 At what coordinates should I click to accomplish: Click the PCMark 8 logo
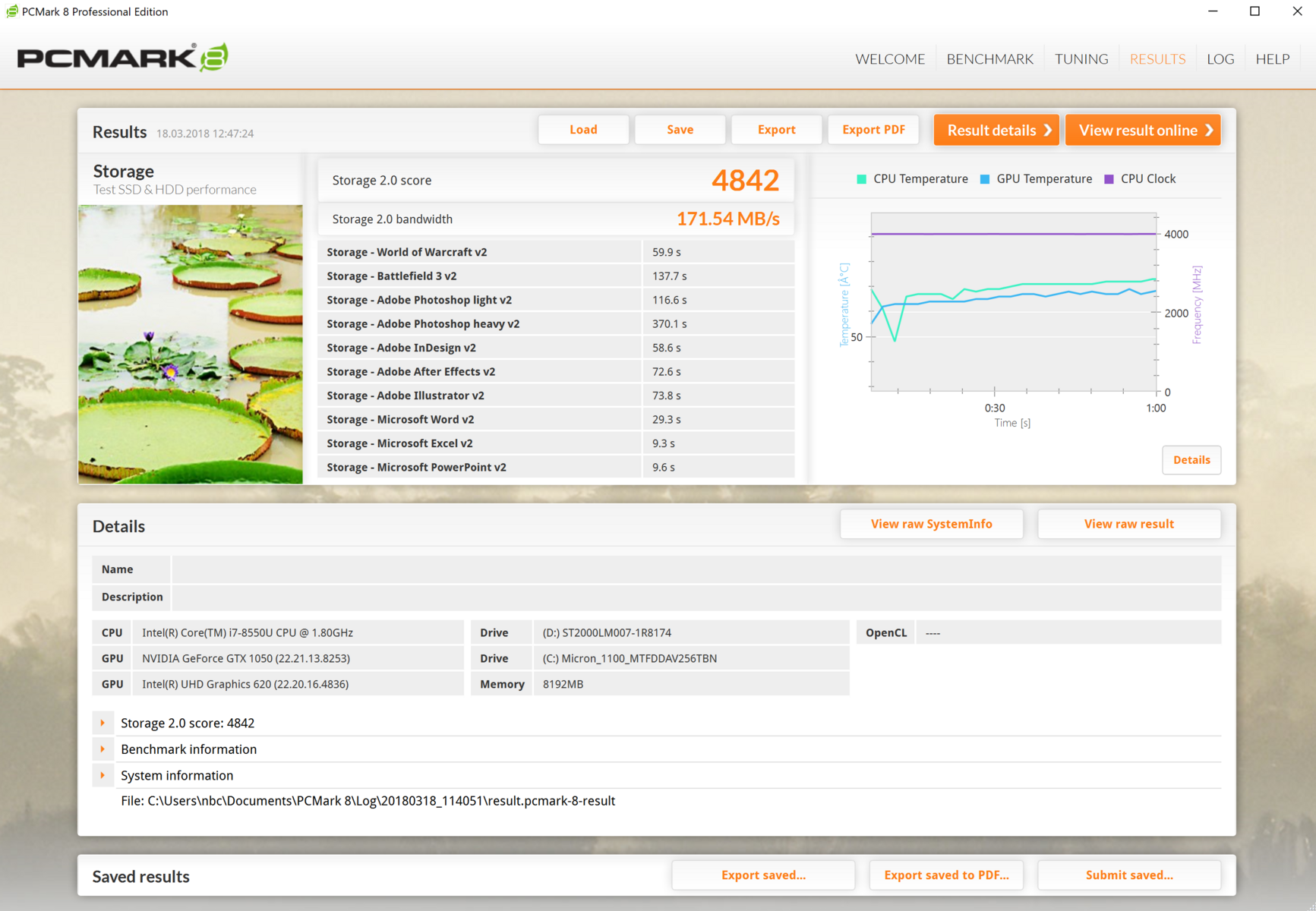point(122,58)
